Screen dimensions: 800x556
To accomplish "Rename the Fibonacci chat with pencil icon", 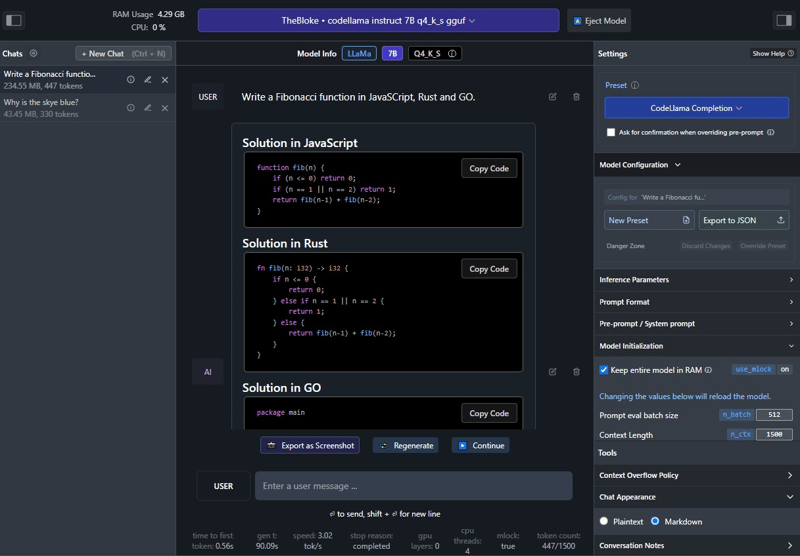I will [x=147, y=80].
